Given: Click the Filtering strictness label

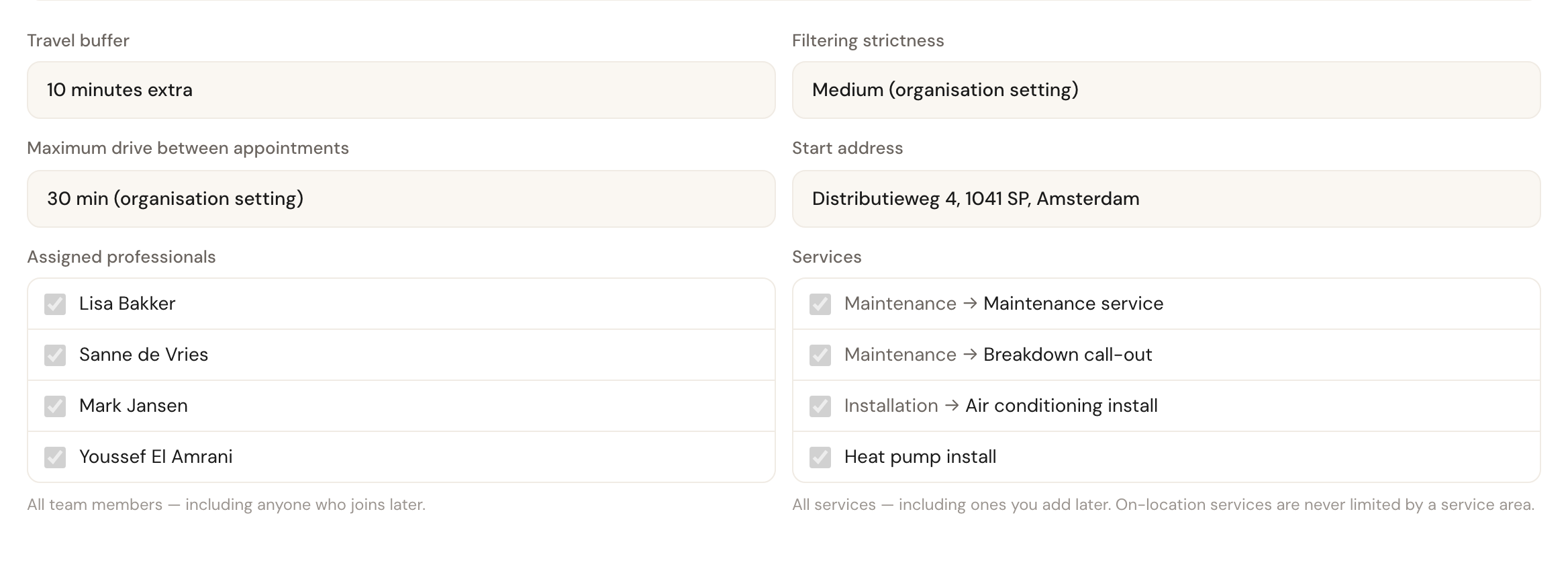Looking at the screenshot, I should coord(868,40).
